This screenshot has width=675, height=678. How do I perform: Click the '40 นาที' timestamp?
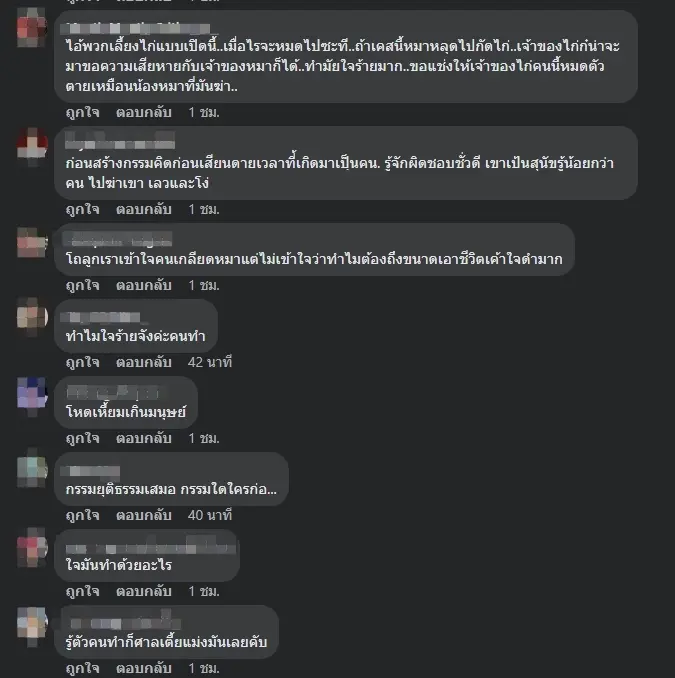(210, 515)
